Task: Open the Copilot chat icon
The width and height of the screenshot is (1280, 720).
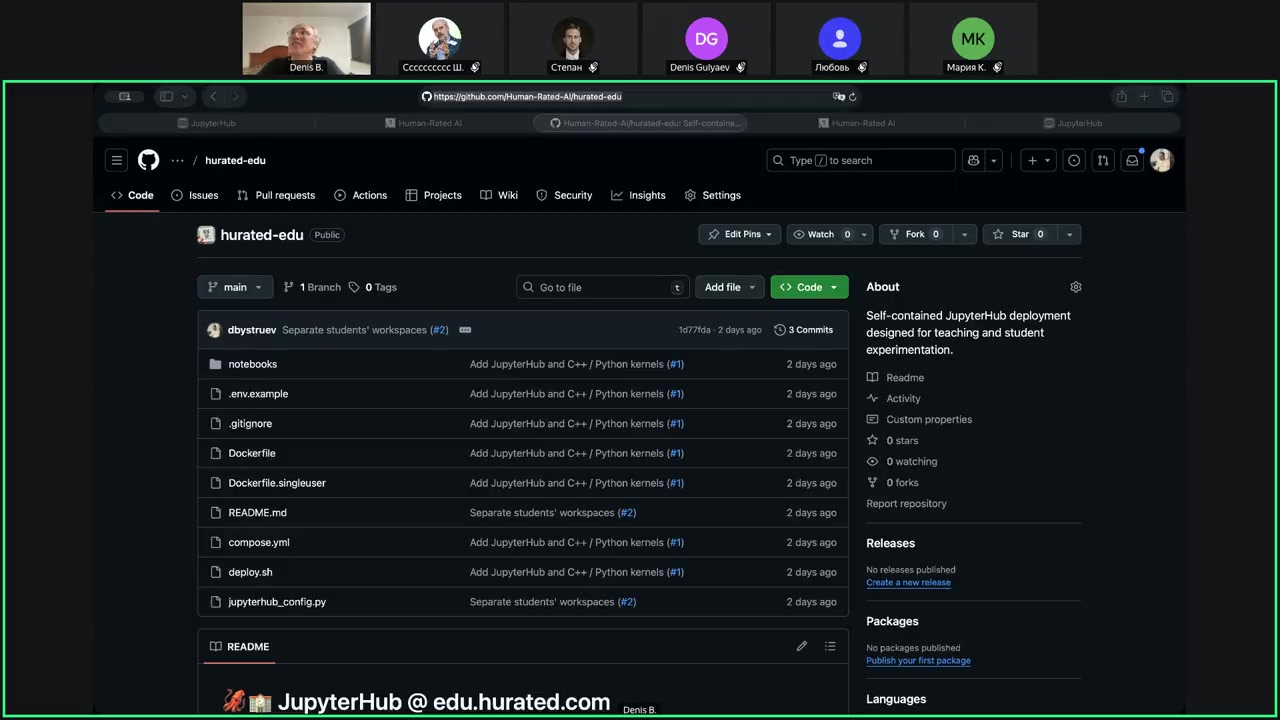Action: click(973, 160)
